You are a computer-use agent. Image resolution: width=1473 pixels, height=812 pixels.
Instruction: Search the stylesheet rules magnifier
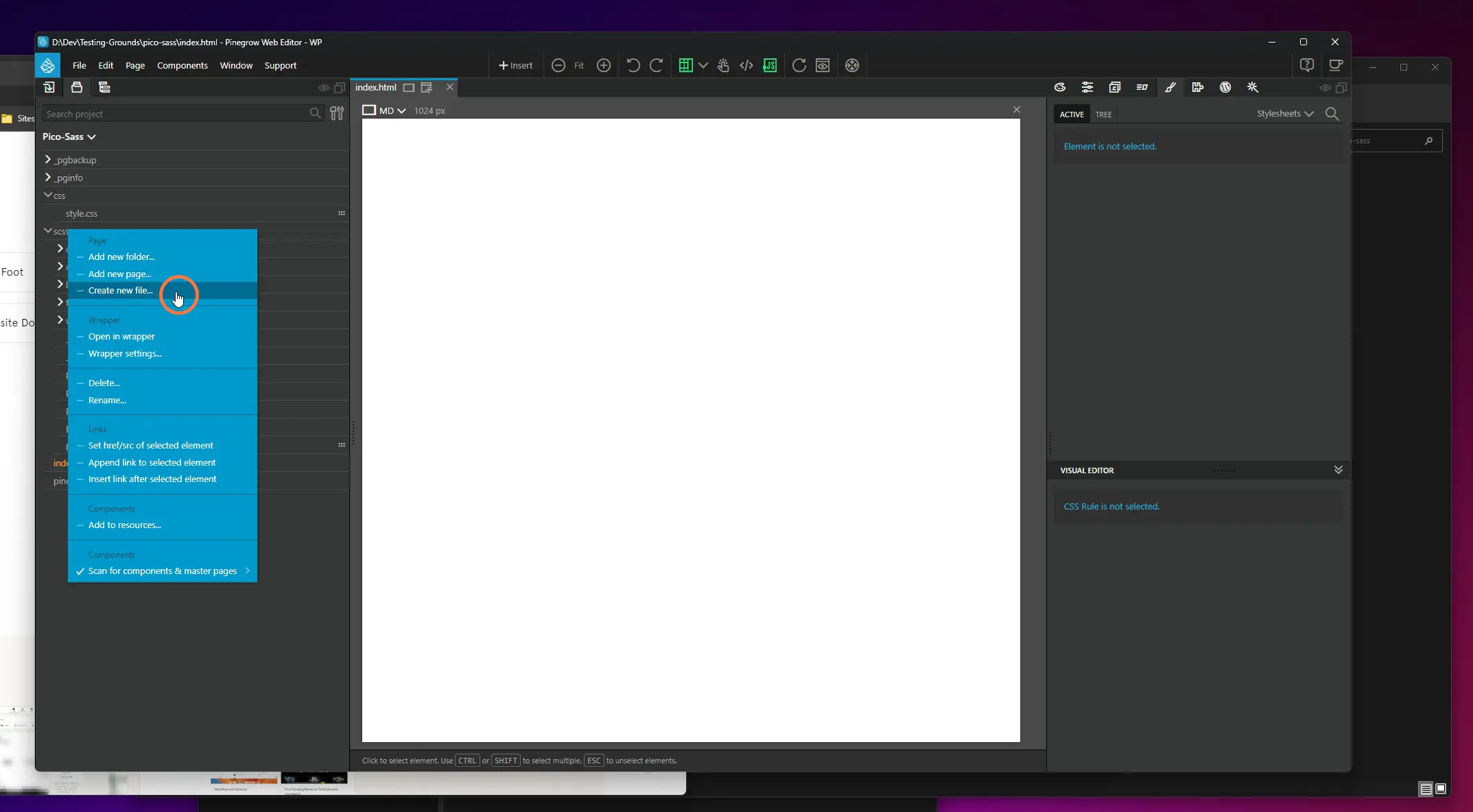click(x=1332, y=114)
